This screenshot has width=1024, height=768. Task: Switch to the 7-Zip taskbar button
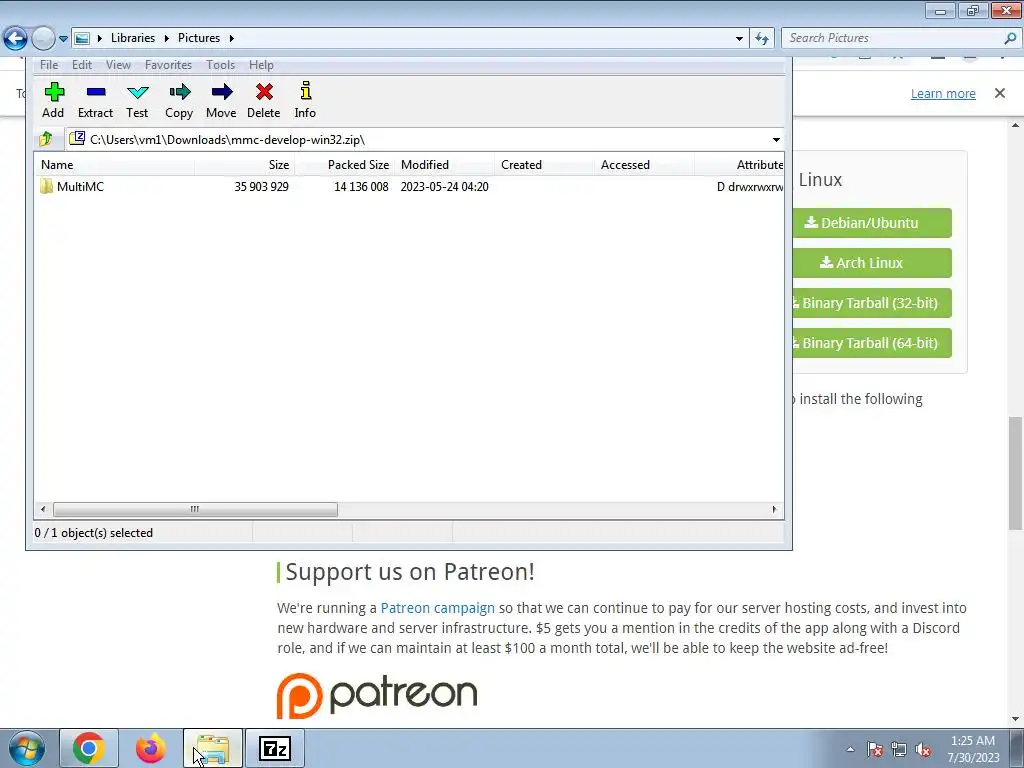tap(275, 748)
